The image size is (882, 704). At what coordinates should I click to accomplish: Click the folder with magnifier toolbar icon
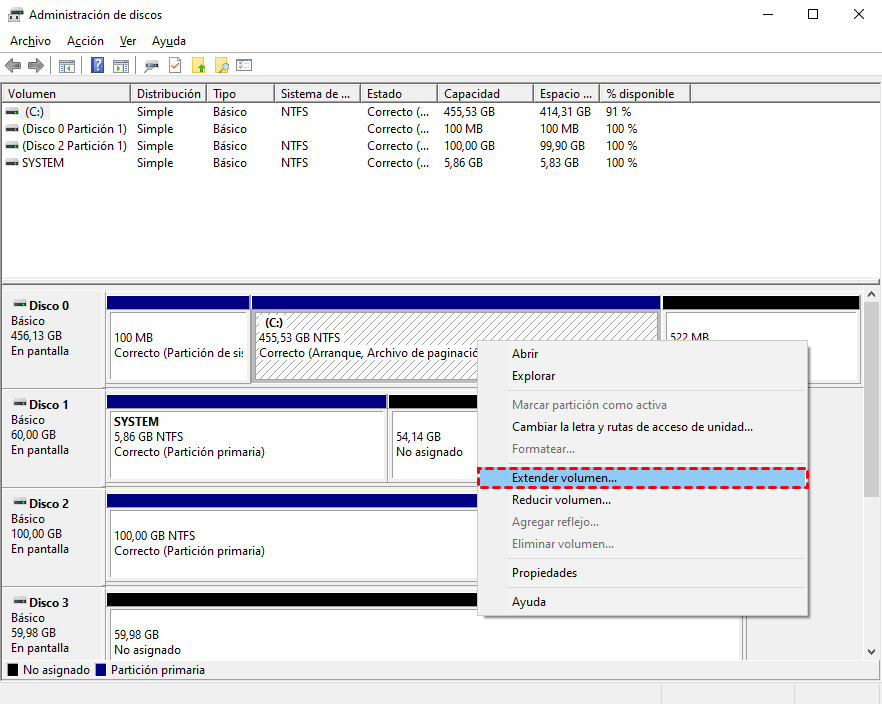pyautogui.click(x=221, y=66)
